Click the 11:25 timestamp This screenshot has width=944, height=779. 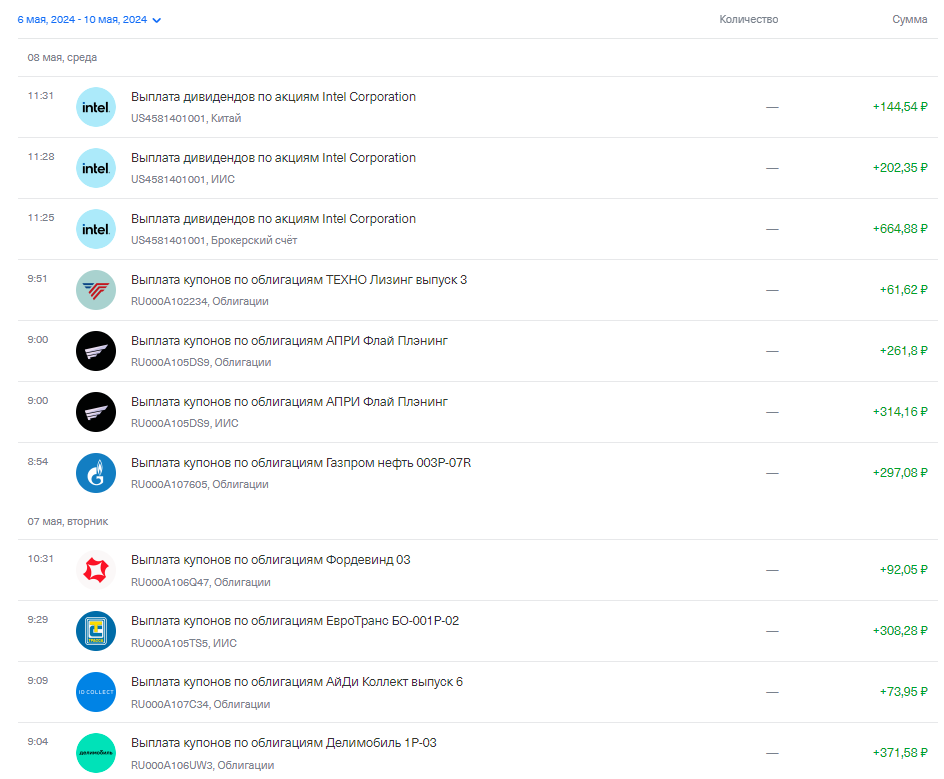click(40, 218)
